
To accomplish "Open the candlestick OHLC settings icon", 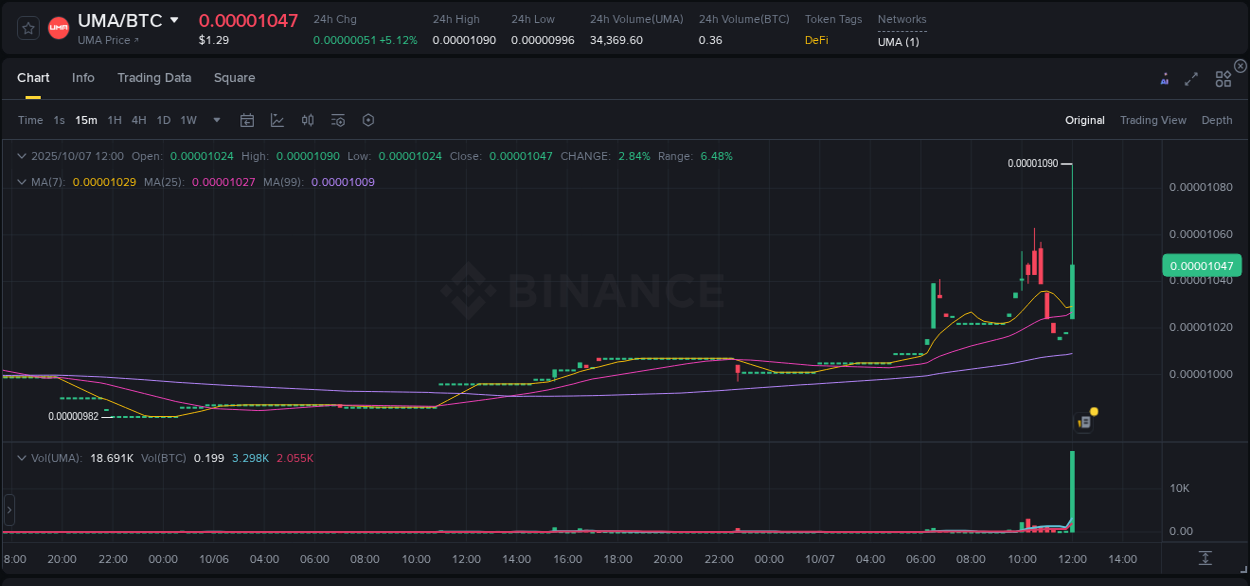I will [308, 120].
